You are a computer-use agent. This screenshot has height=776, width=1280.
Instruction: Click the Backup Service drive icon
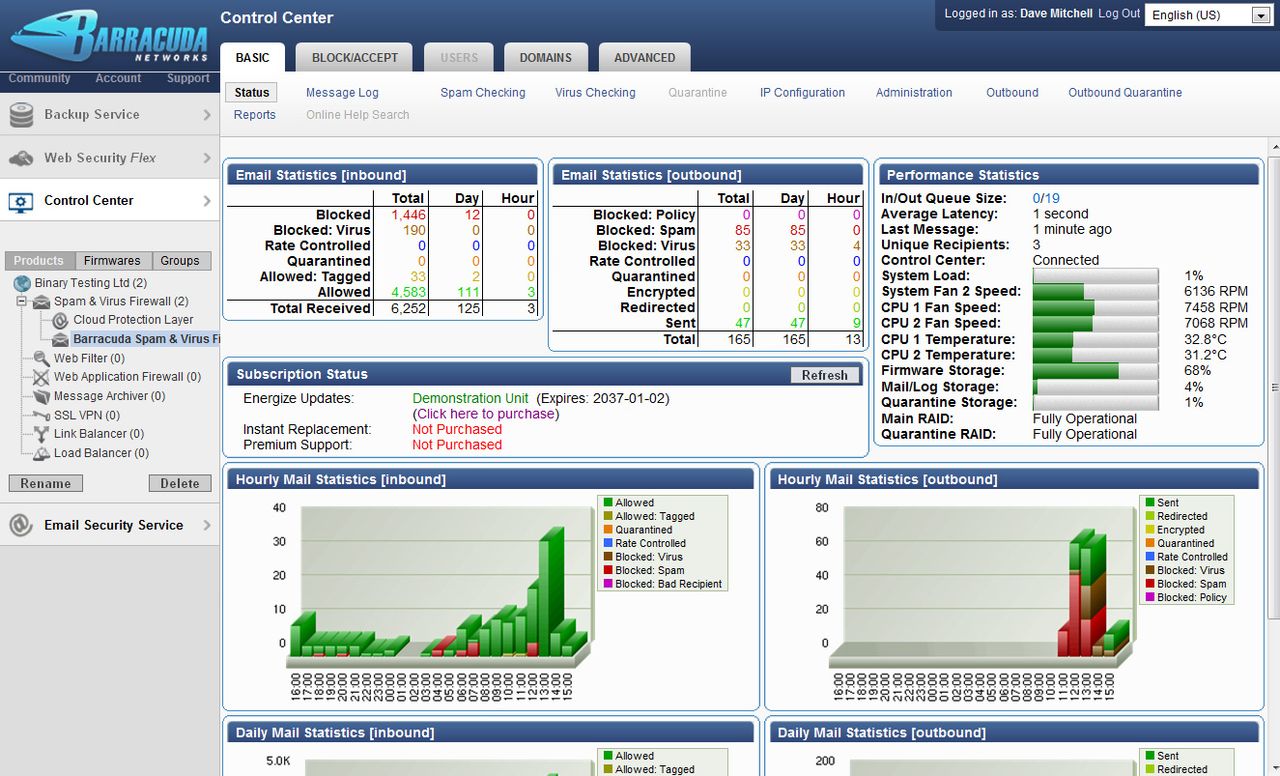tap(21, 115)
